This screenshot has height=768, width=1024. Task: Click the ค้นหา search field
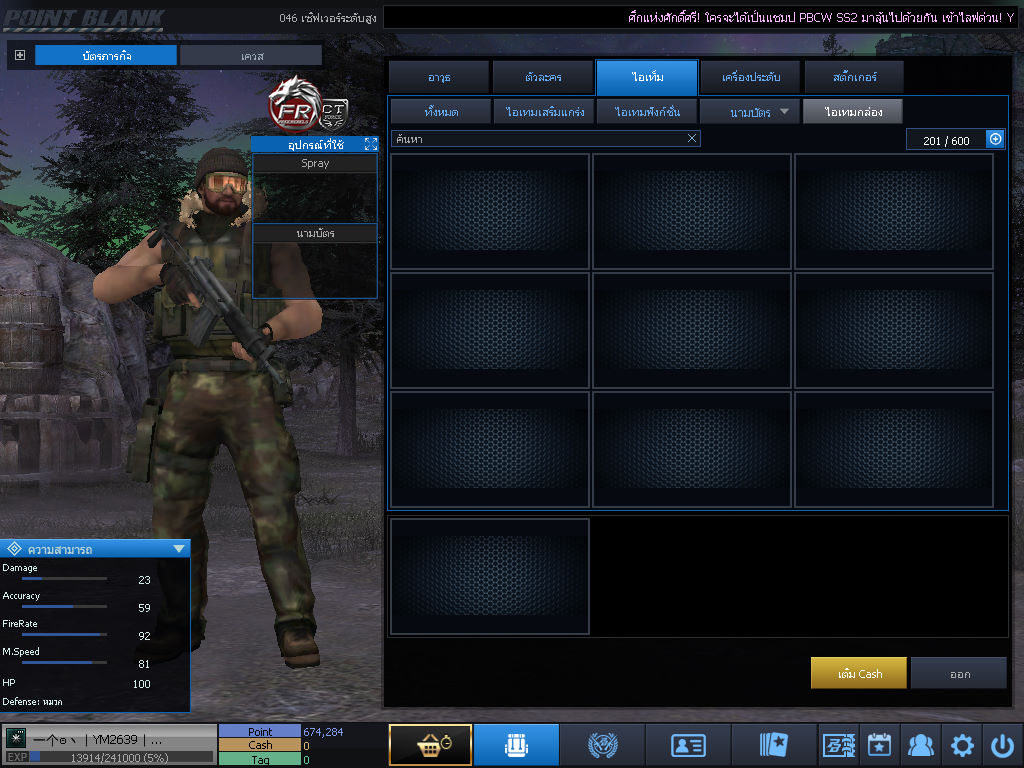545,138
